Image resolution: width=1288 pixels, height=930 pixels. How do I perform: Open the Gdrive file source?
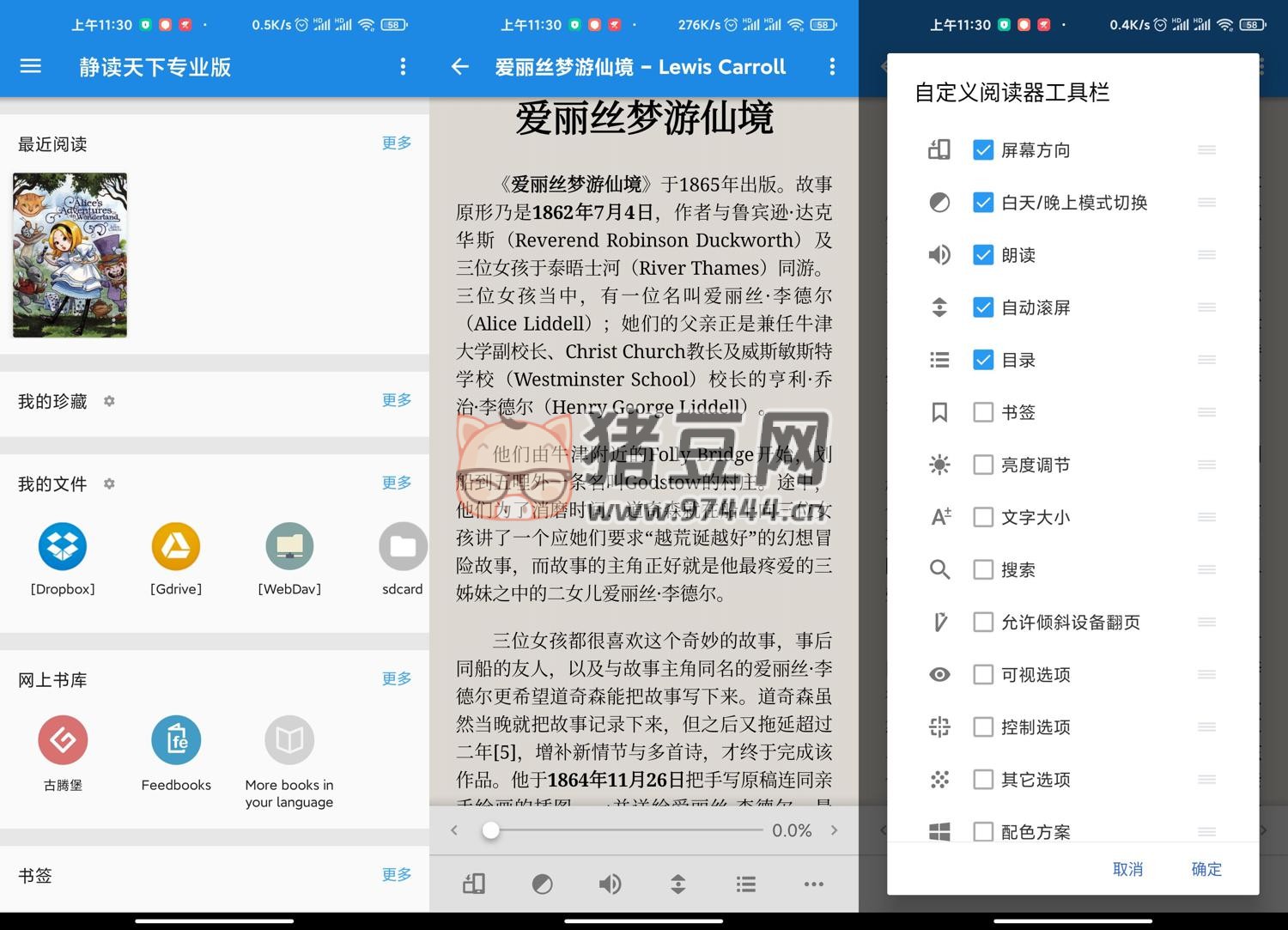click(x=176, y=547)
